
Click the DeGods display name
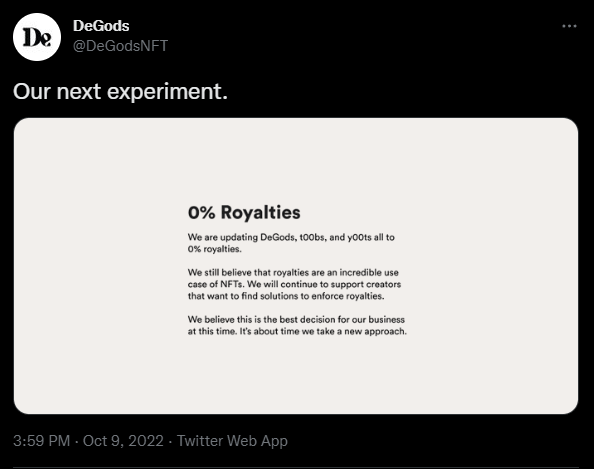[101, 26]
